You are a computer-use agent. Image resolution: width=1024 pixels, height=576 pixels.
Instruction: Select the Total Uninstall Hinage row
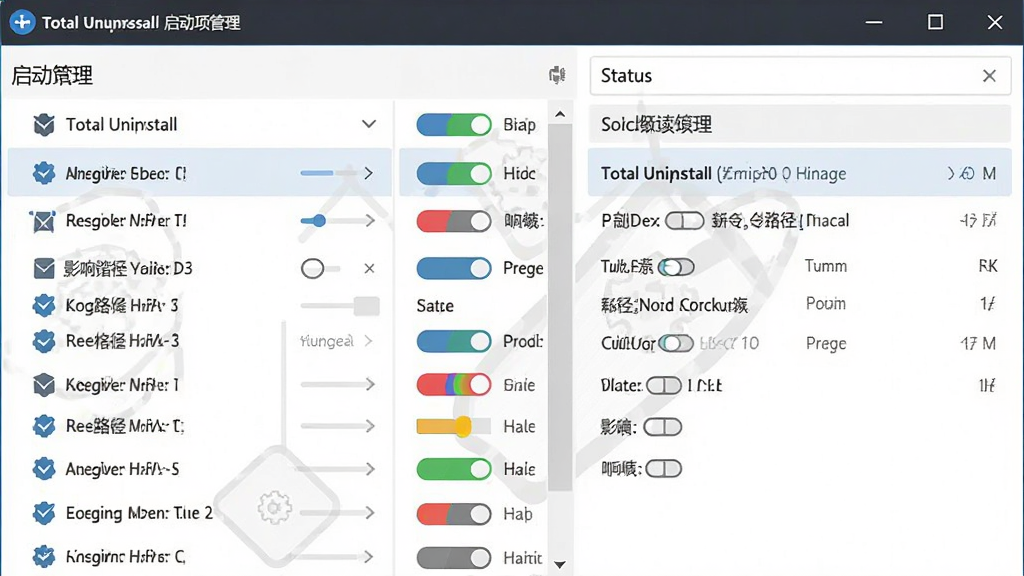pyautogui.click(x=799, y=173)
